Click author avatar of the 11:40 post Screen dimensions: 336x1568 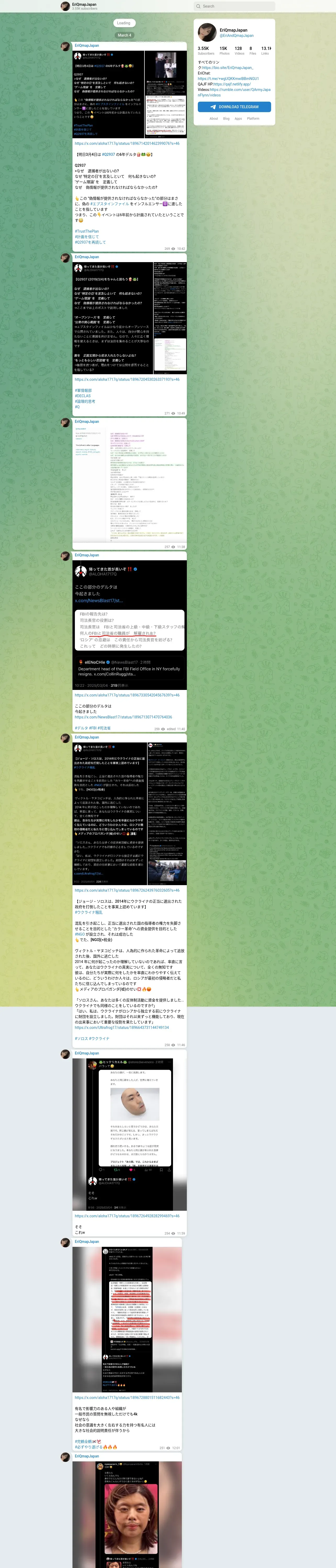65,556
